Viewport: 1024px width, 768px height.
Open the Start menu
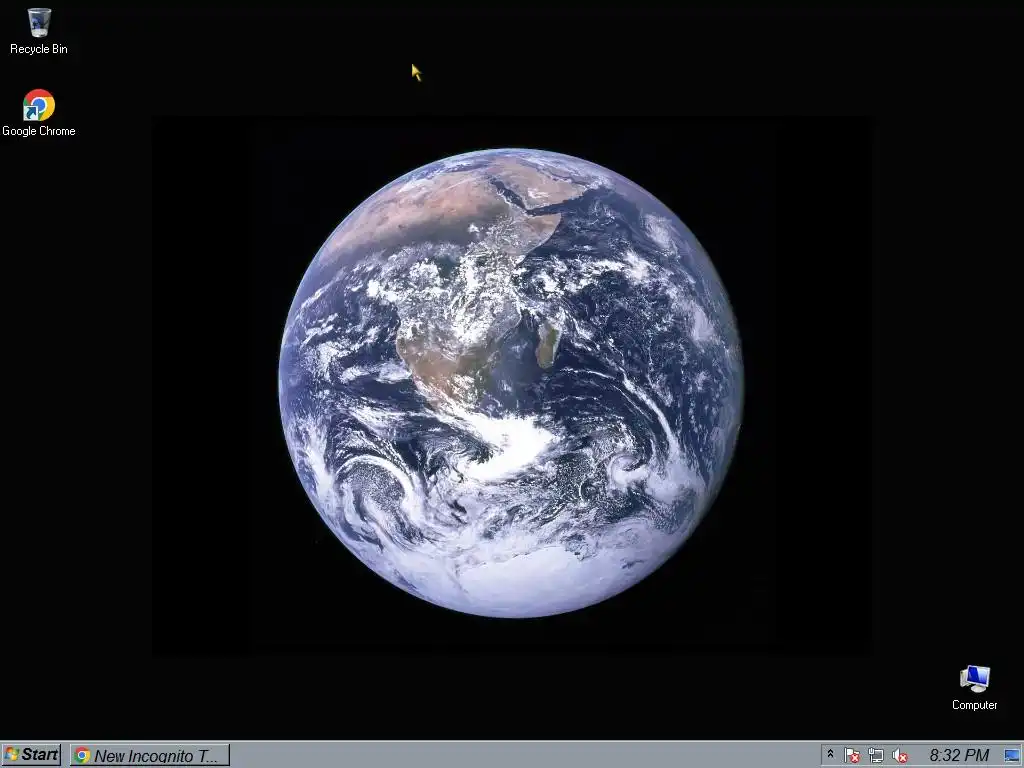point(31,755)
